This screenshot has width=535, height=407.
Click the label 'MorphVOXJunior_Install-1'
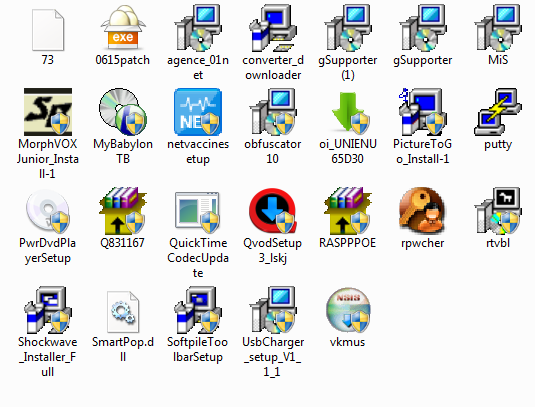[48, 159]
